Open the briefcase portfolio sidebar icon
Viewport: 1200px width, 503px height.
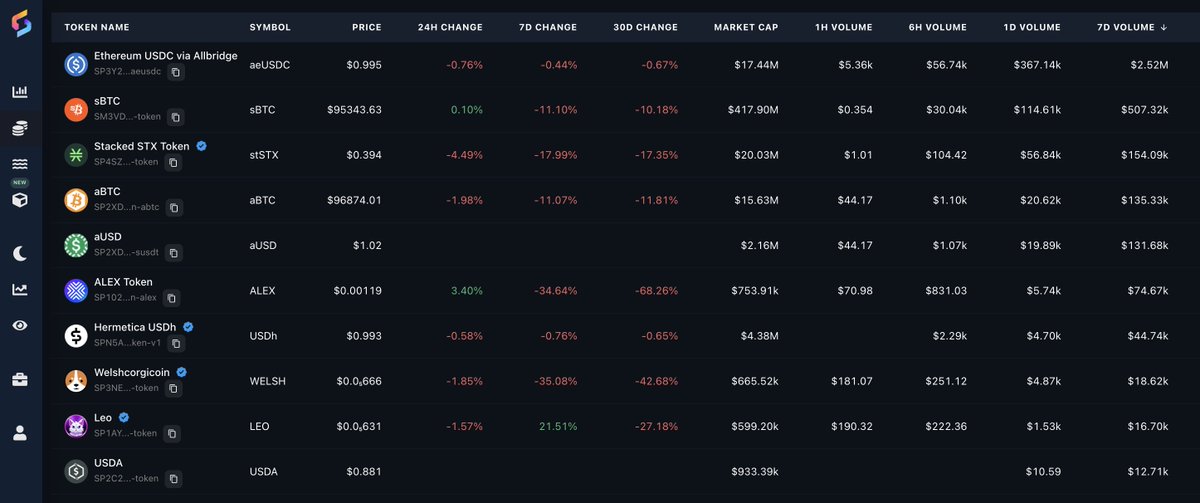[20, 379]
